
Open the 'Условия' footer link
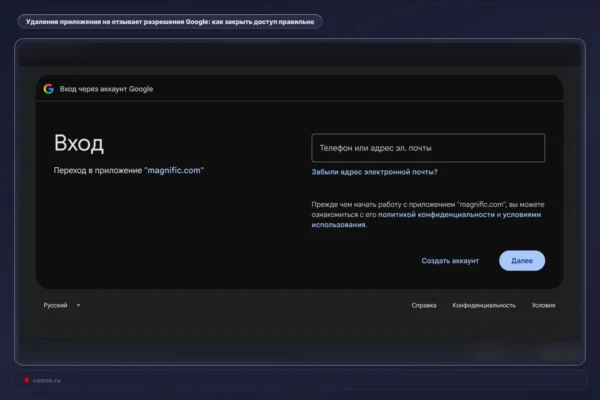[x=543, y=305]
